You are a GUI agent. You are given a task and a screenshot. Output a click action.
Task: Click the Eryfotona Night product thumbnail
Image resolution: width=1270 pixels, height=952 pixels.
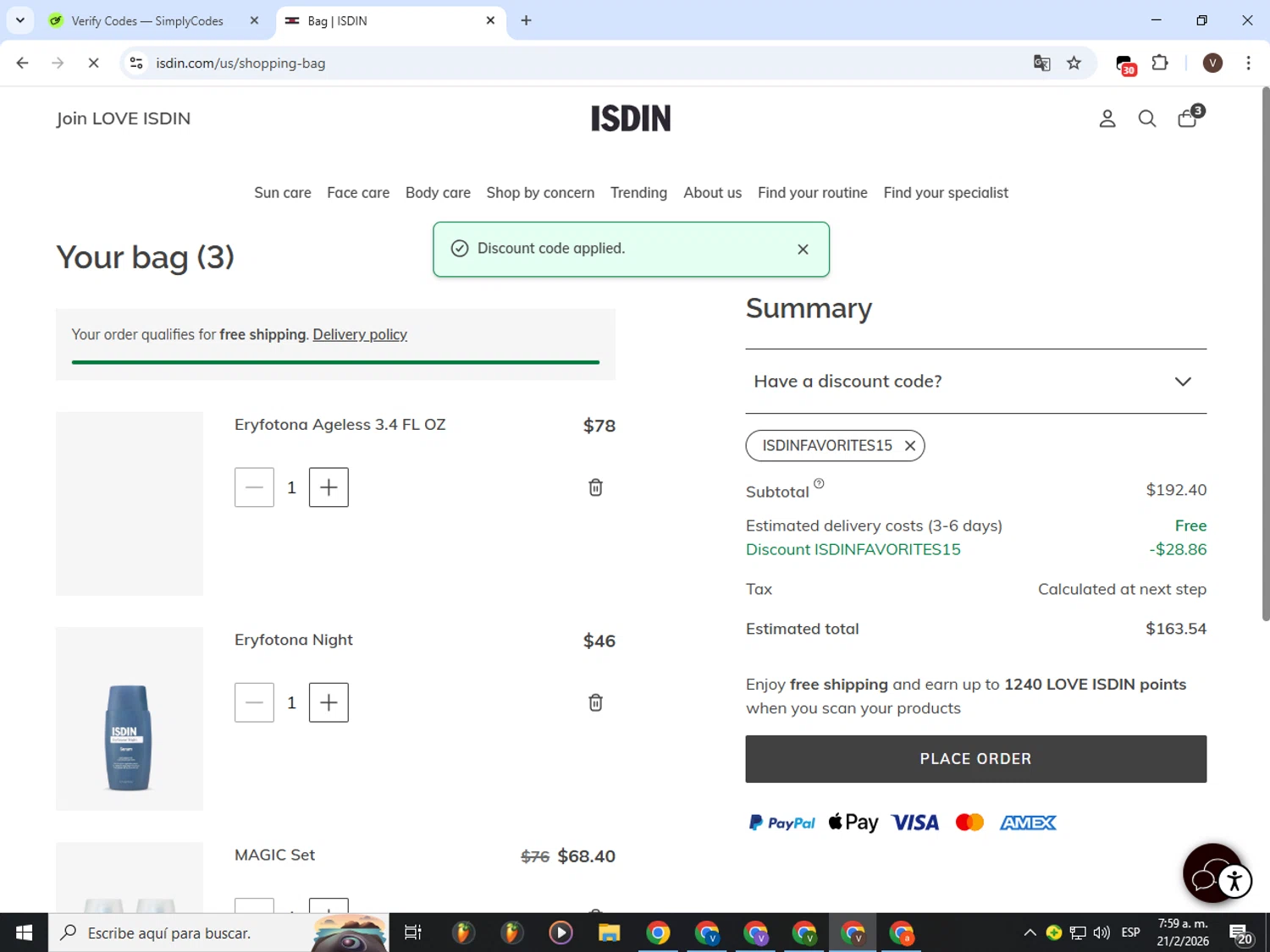[130, 718]
